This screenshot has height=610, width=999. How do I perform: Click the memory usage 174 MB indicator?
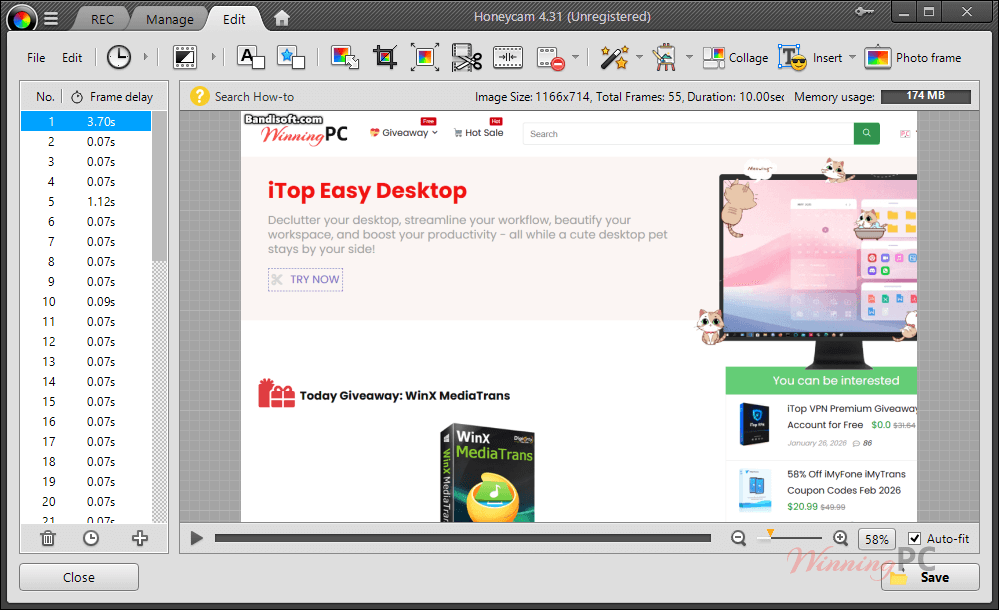point(926,96)
